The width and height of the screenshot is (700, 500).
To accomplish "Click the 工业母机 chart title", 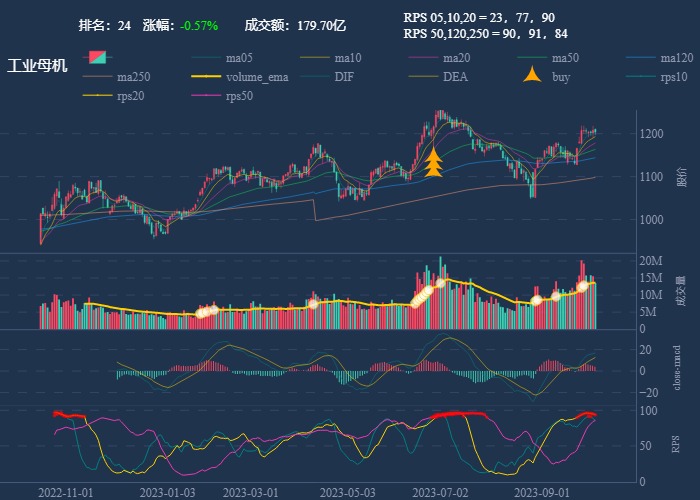I will [x=37, y=66].
